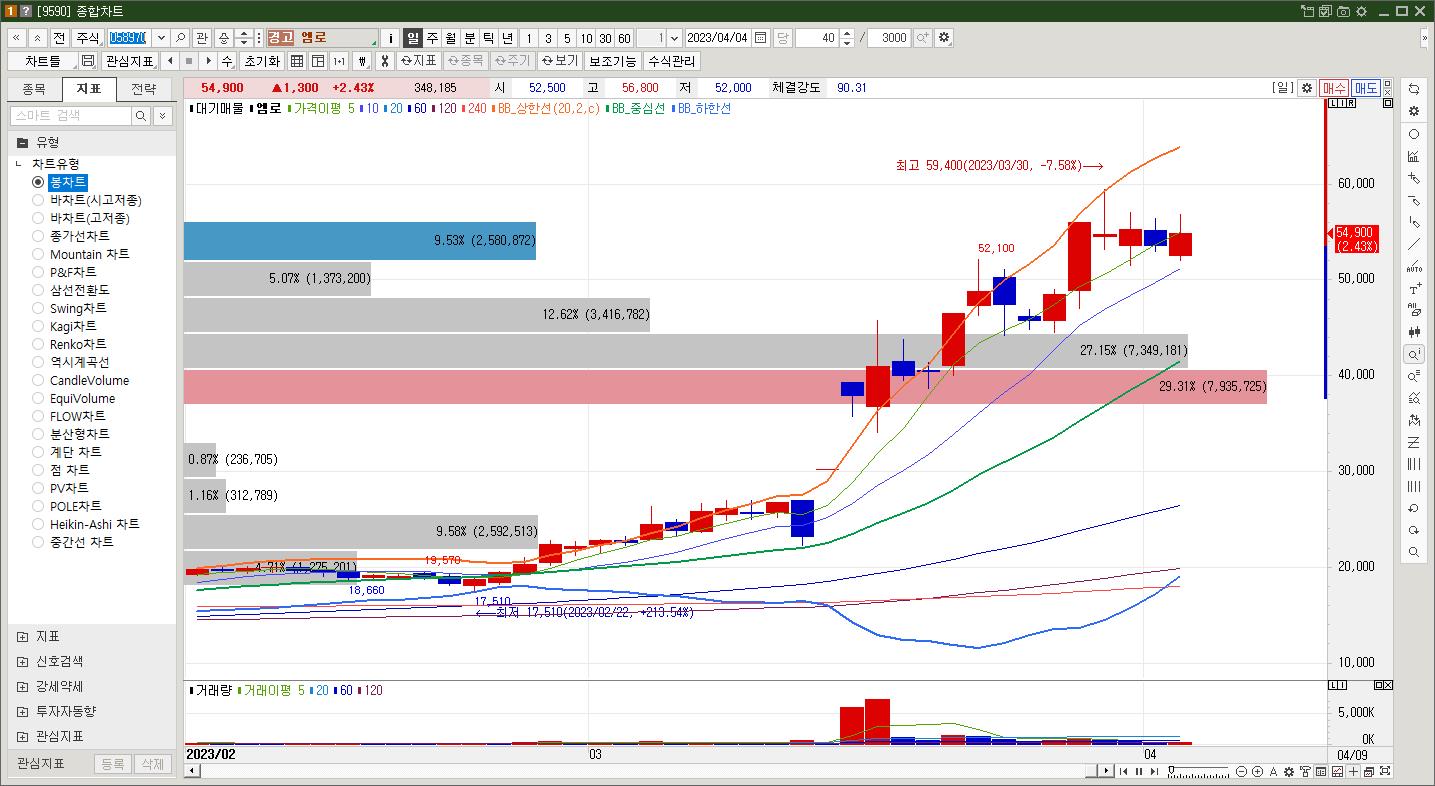This screenshot has height=786, width=1435.
Task: Open the stock info 'i' icon
Action: [391, 38]
